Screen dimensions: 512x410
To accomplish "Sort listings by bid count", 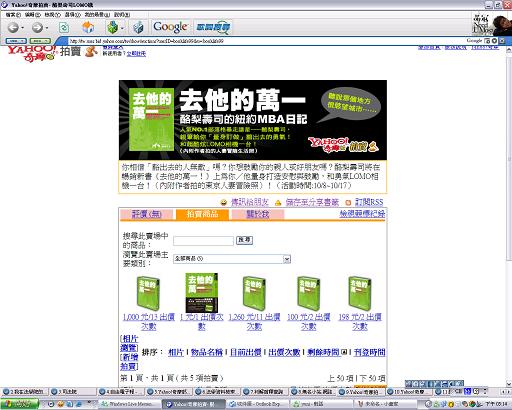I will [x=284, y=352].
